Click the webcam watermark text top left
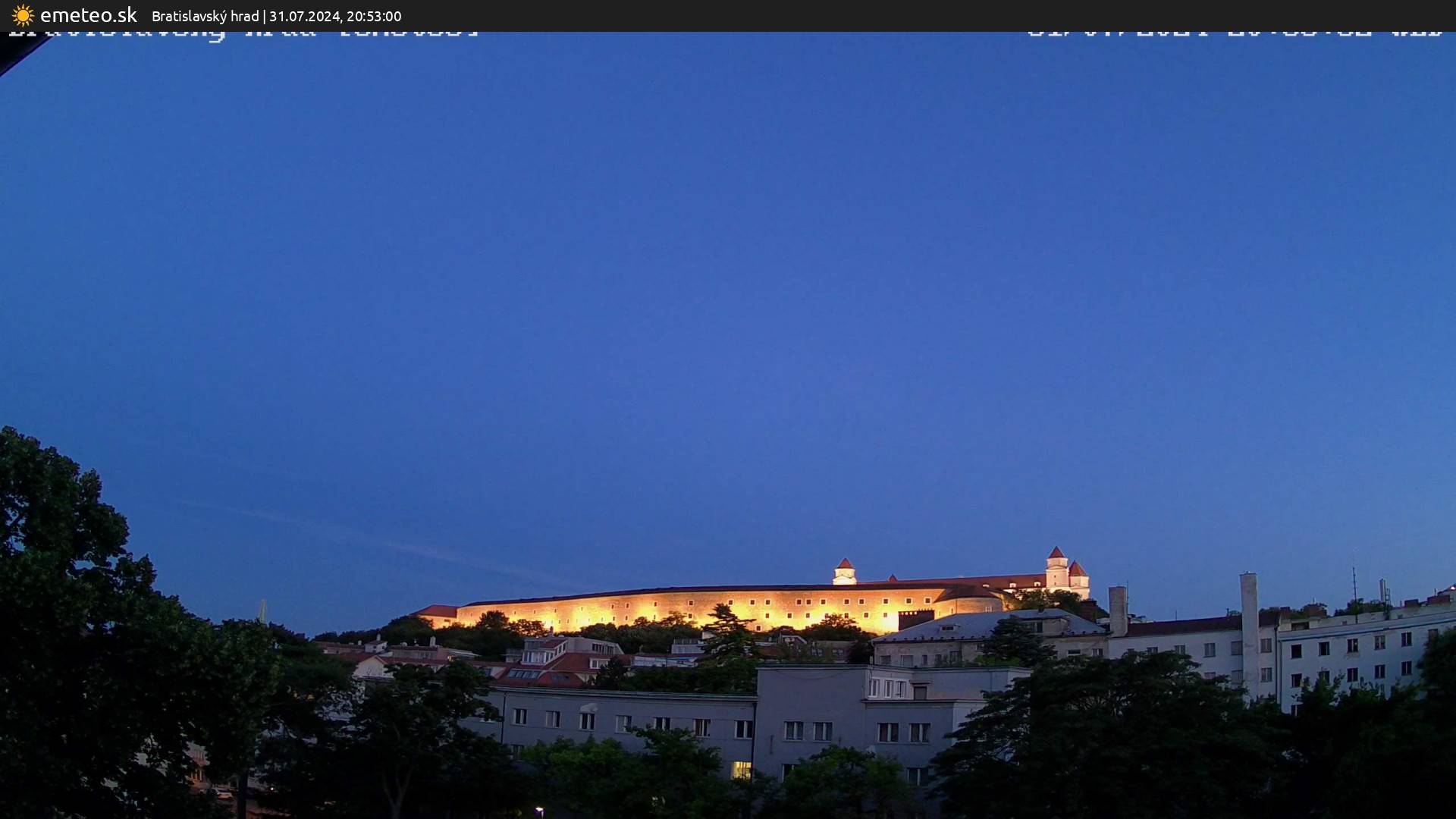The width and height of the screenshot is (1456, 819). click(x=243, y=32)
